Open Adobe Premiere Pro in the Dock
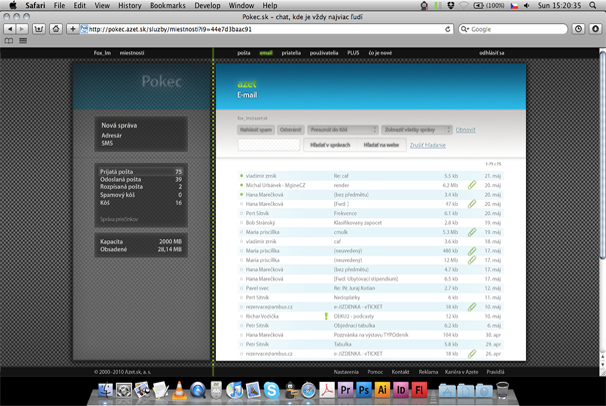 346,392
